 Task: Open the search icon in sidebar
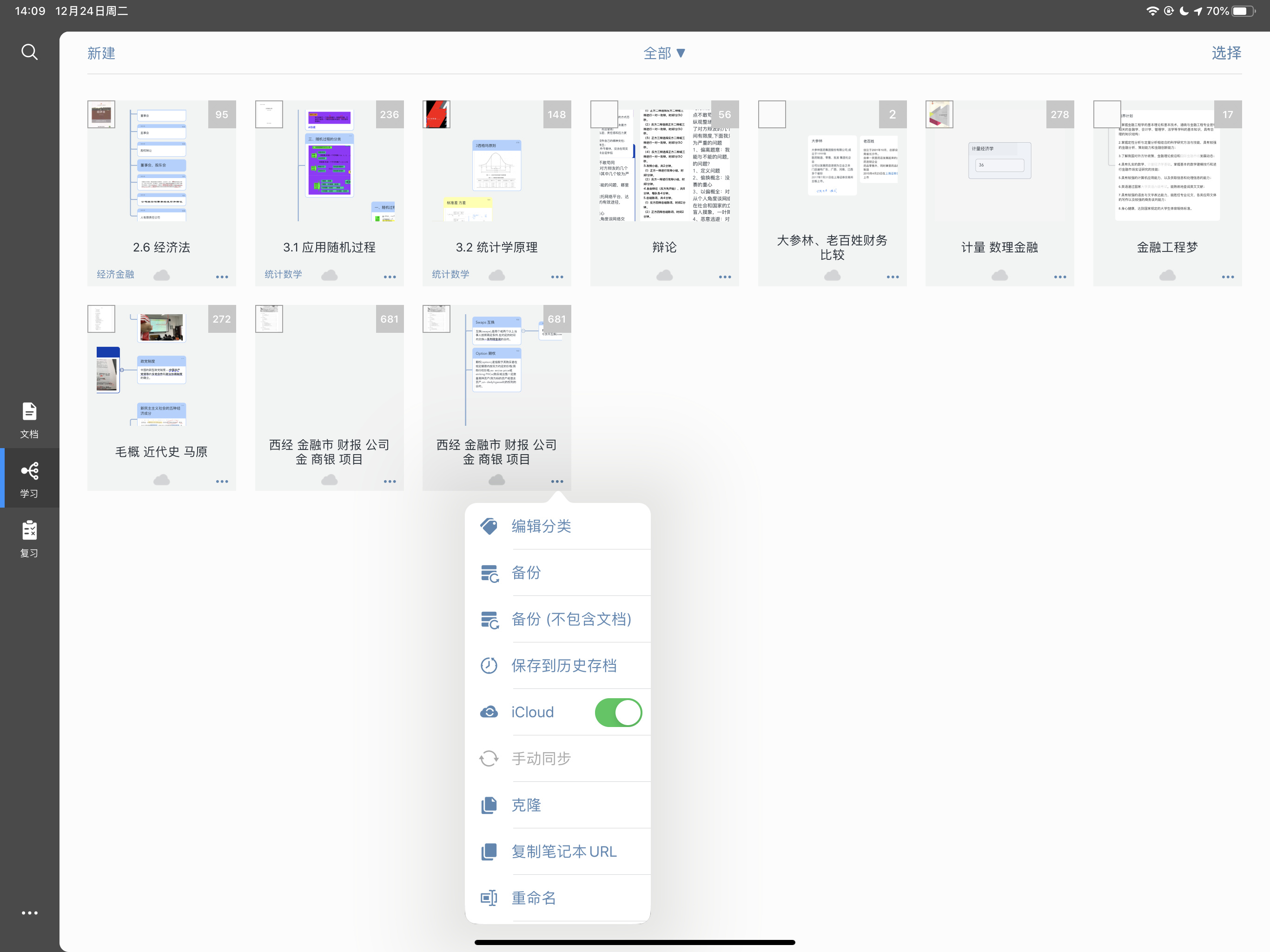pyautogui.click(x=29, y=52)
